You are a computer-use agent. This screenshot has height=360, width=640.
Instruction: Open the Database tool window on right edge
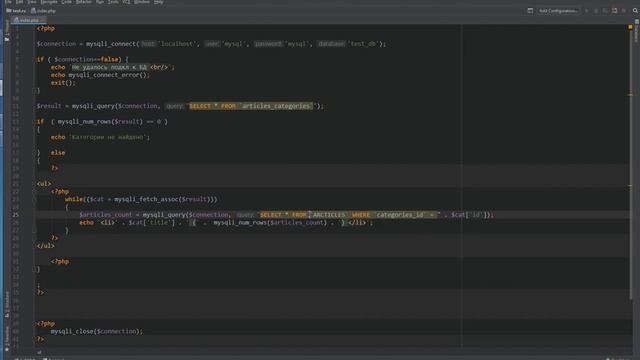click(x=636, y=32)
